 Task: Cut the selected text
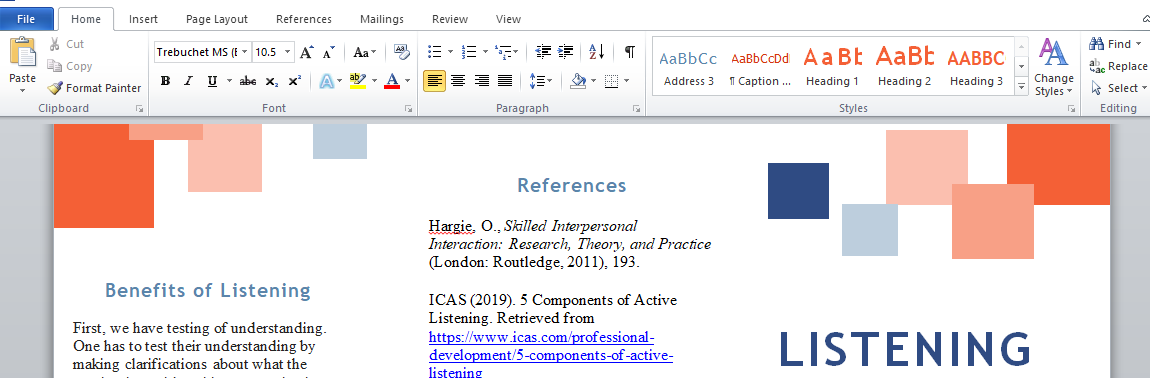[66, 44]
